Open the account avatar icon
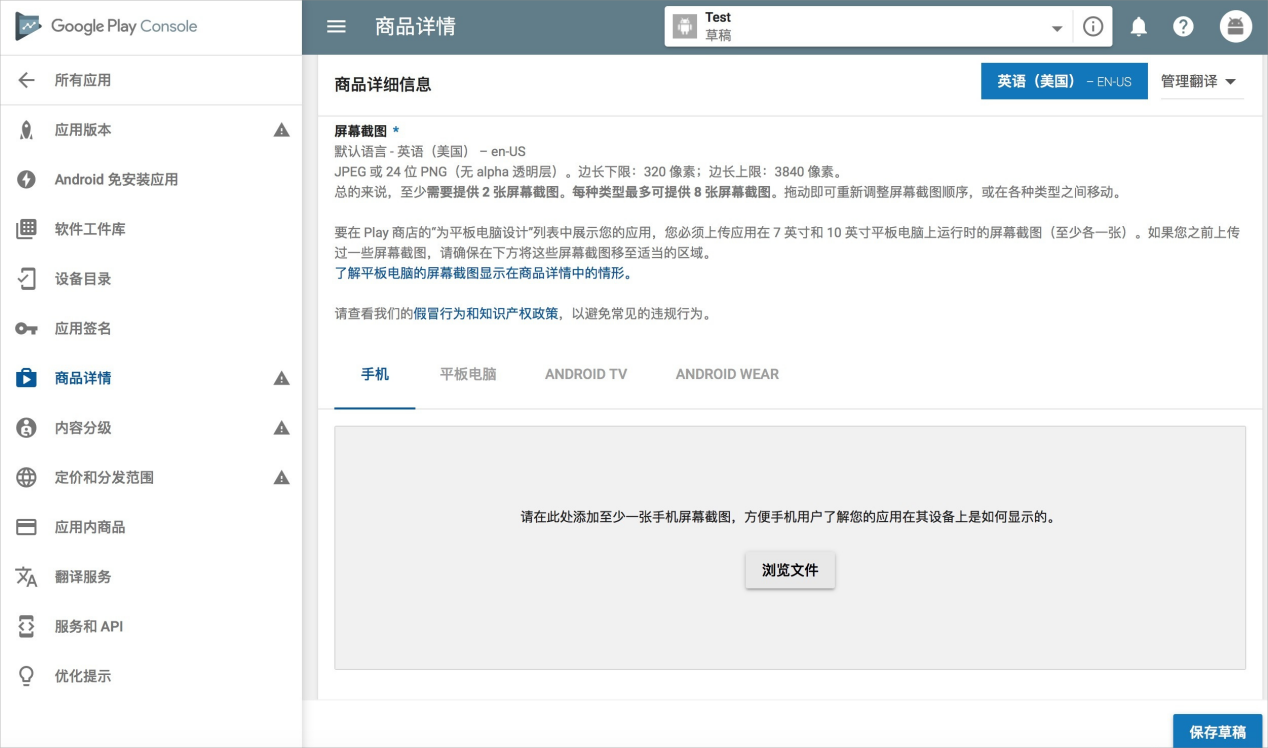Screen dimensions: 1268x748 1235,27
